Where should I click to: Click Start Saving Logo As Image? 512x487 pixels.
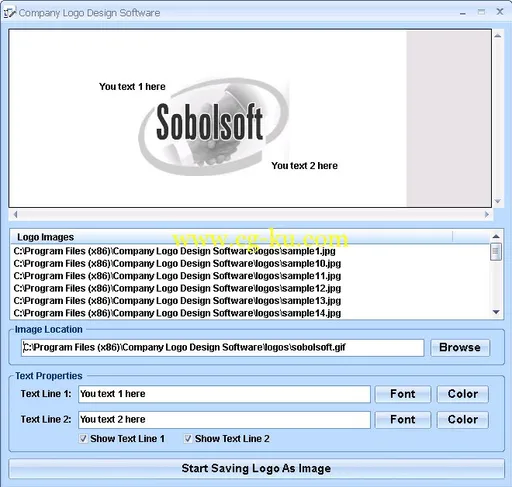click(x=256, y=468)
